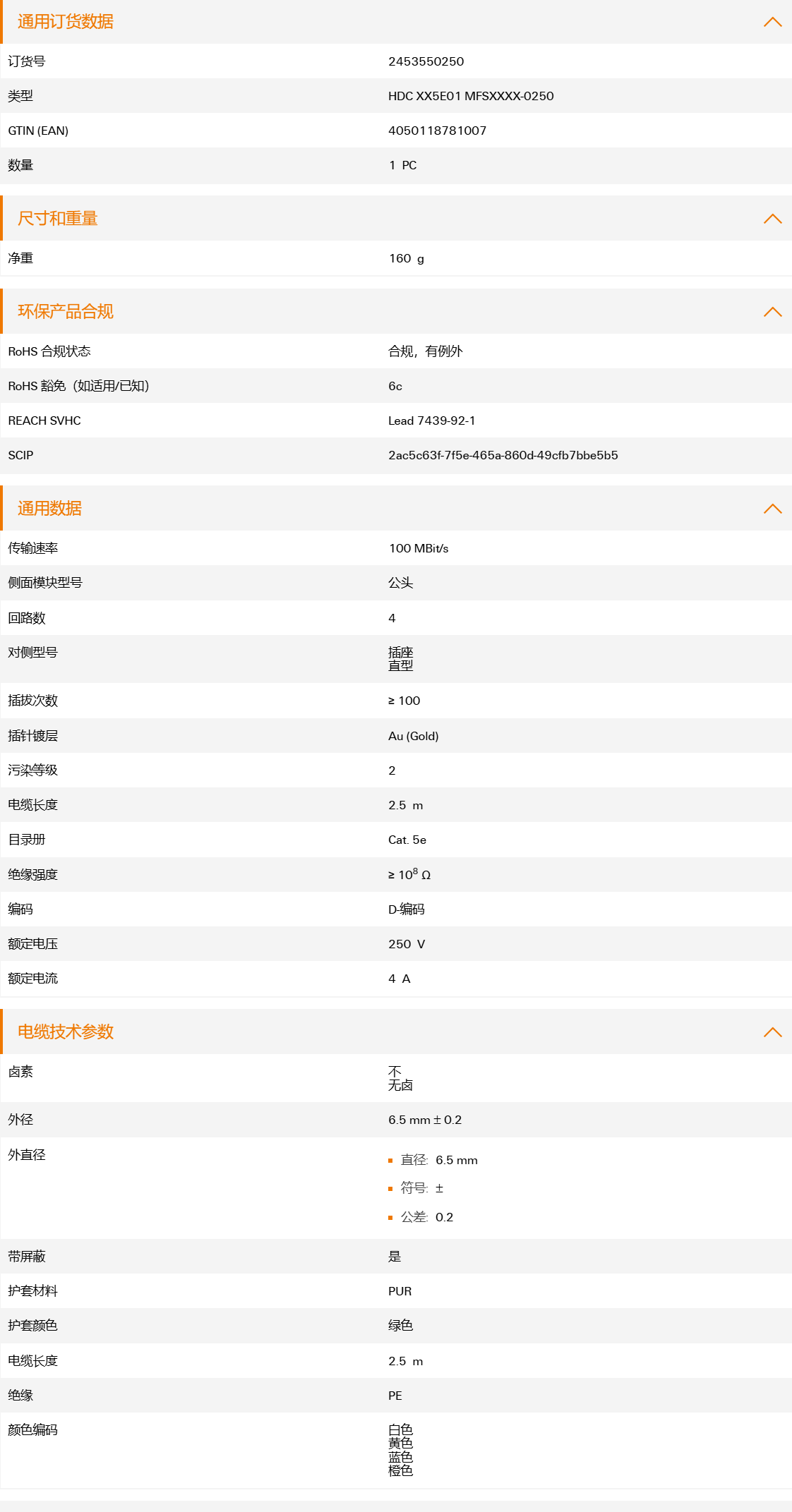Click the 环保产品合规 section heading
792x1512 pixels.
[65, 312]
